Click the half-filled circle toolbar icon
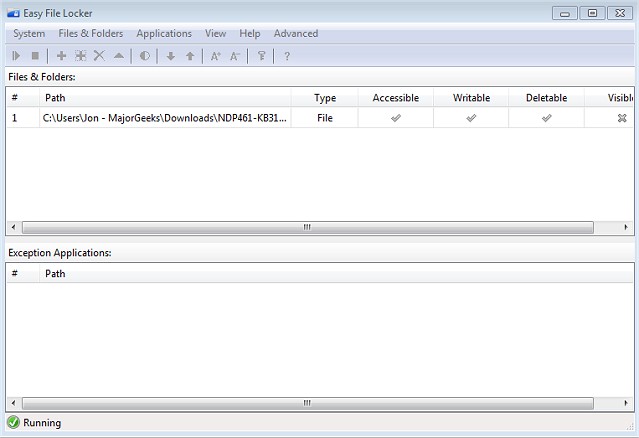 coord(145,56)
